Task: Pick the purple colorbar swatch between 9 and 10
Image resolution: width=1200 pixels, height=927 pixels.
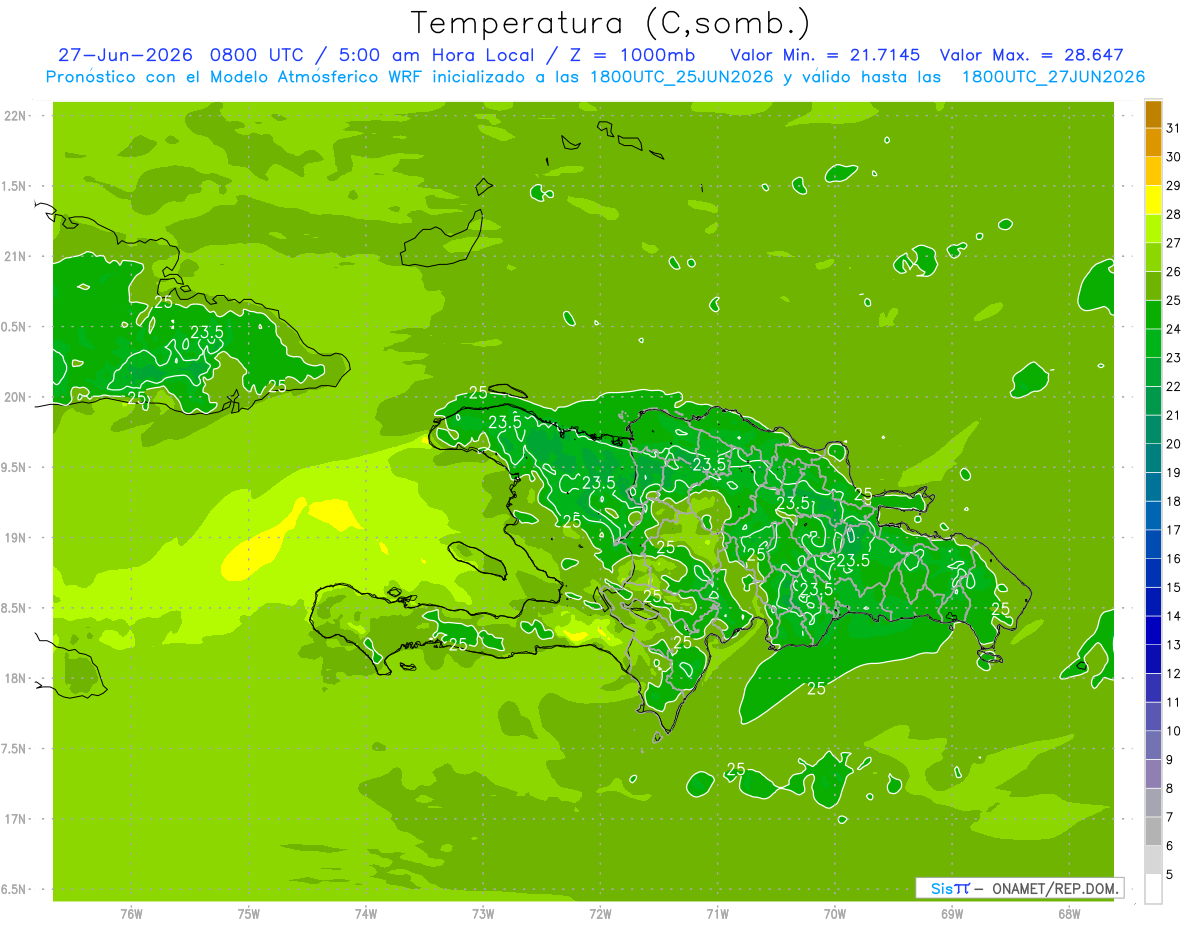Action: [x=1154, y=745]
